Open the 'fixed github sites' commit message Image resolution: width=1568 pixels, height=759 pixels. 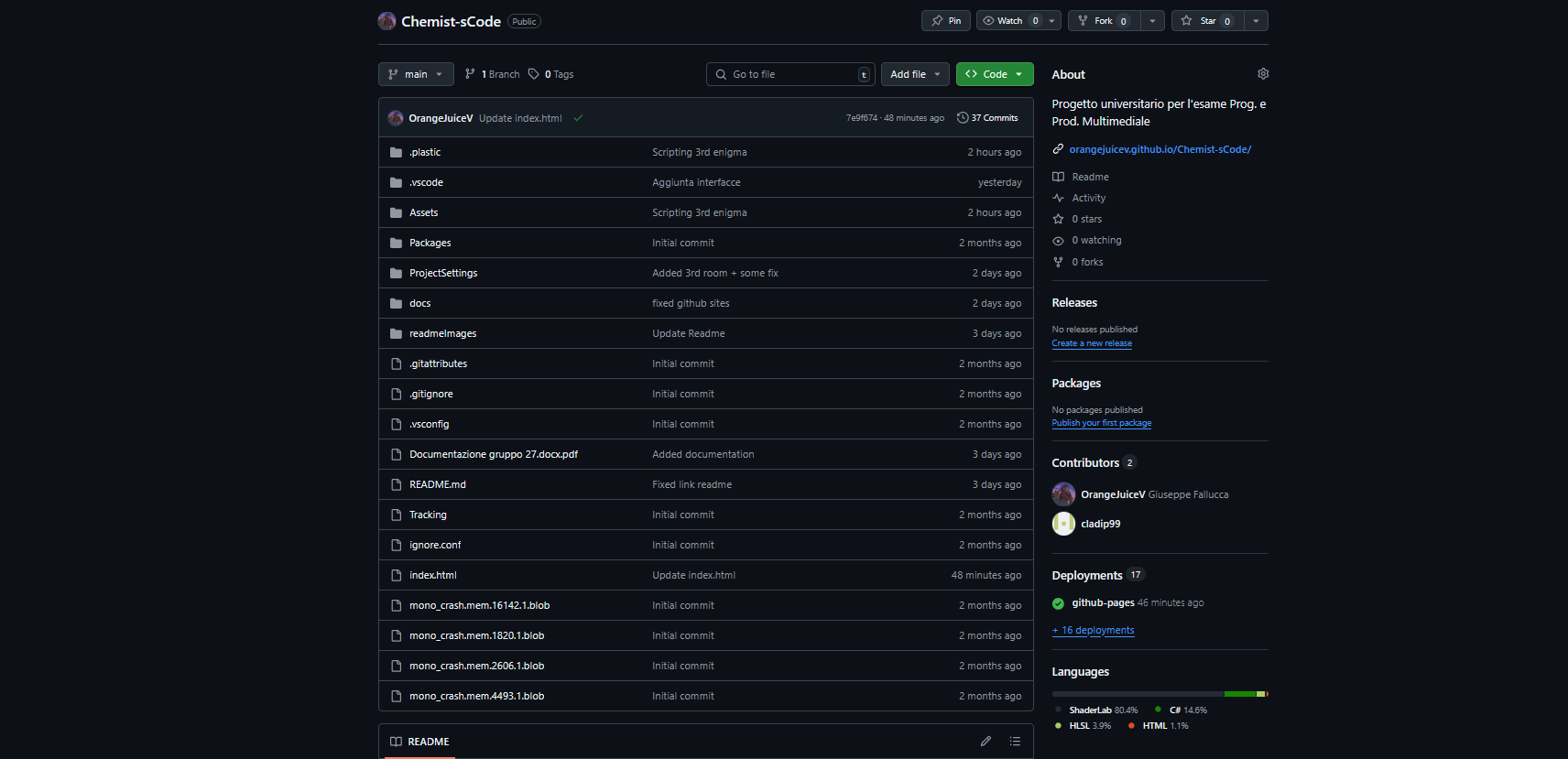click(691, 303)
